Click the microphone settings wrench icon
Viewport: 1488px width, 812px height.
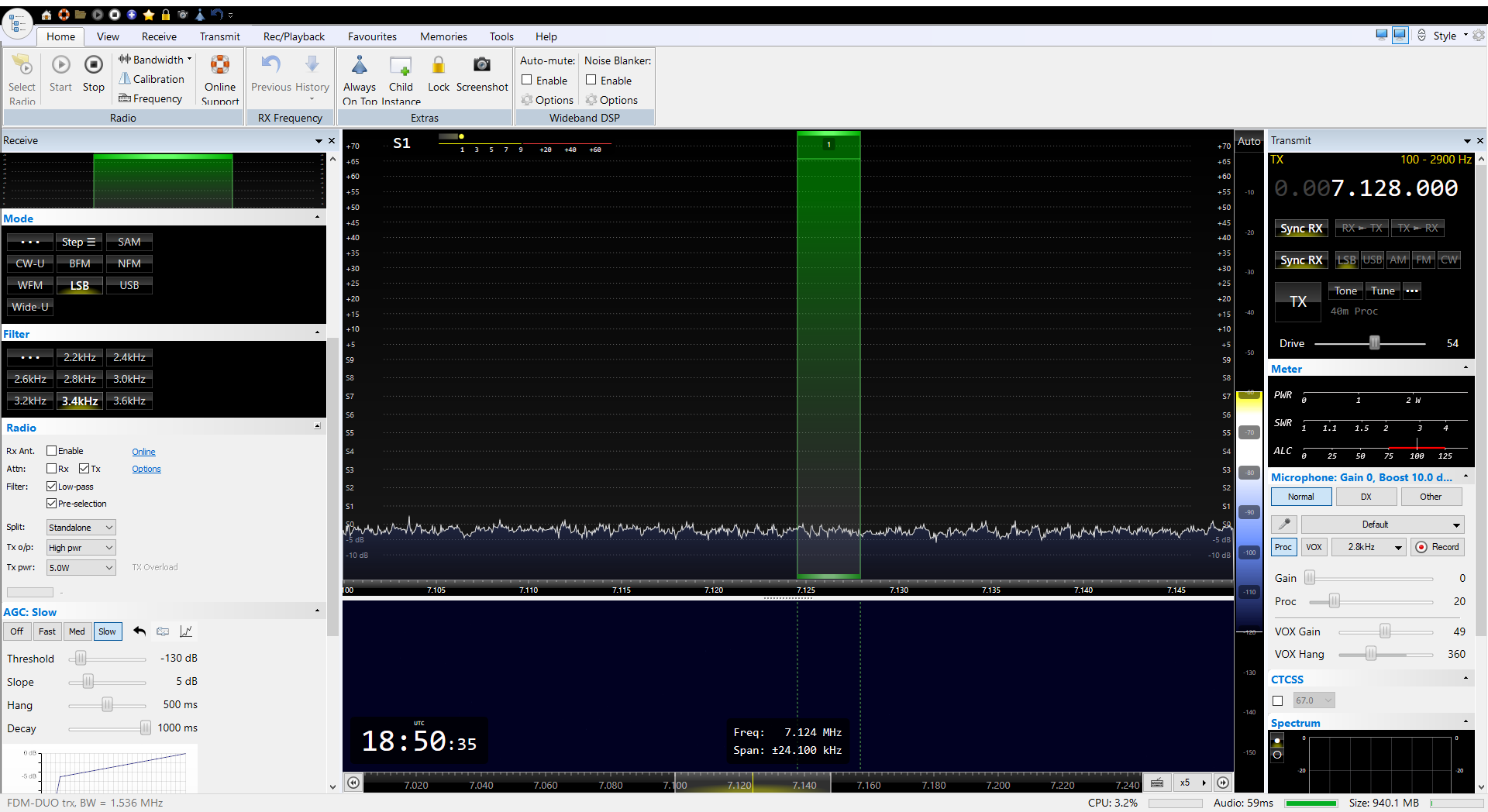click(x=1284, y=525)
